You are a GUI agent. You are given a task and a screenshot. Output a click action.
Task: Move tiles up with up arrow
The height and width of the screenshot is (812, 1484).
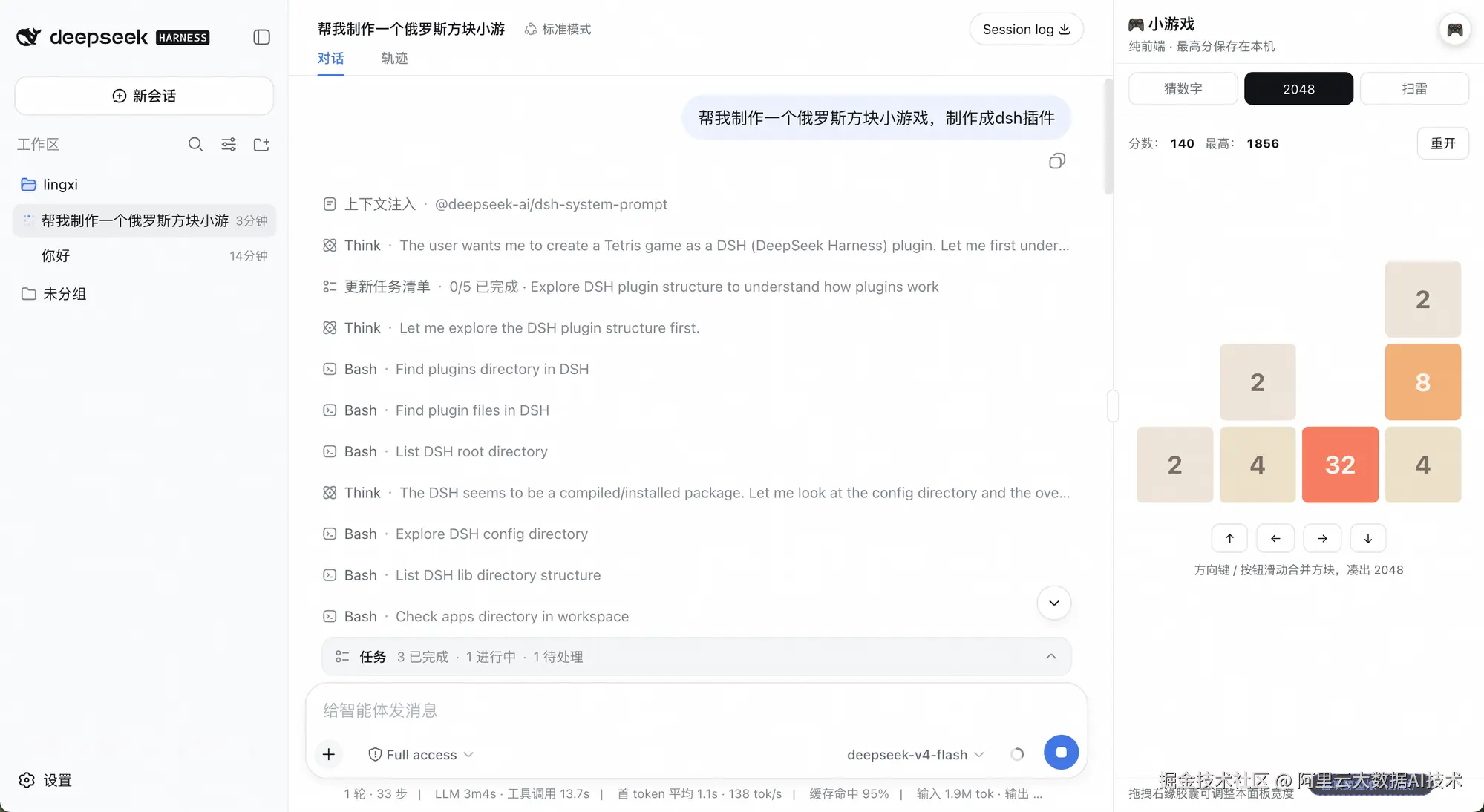tap(1229, 538)
